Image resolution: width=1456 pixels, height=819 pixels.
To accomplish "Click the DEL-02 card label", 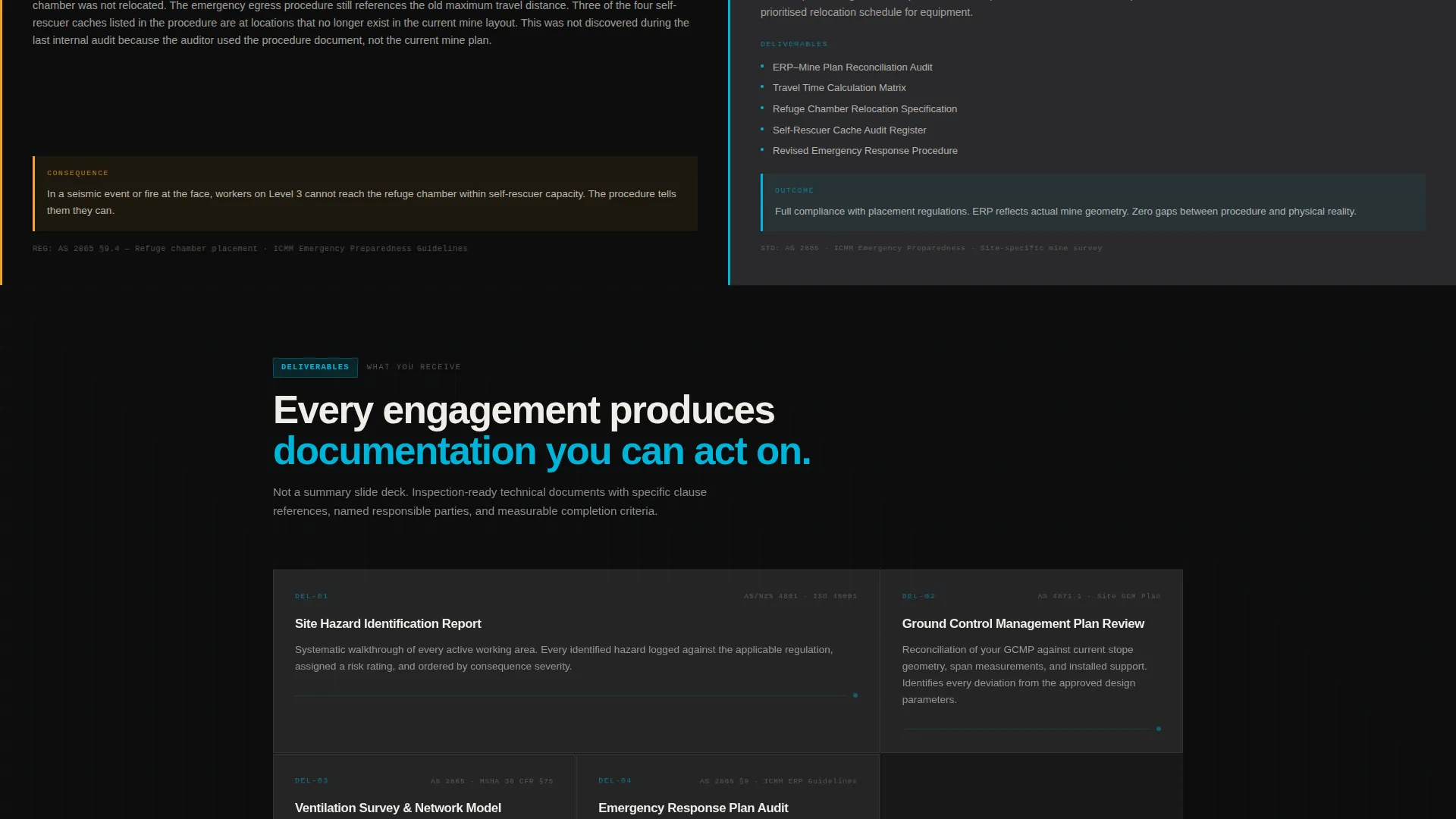I will coord(918,596).
